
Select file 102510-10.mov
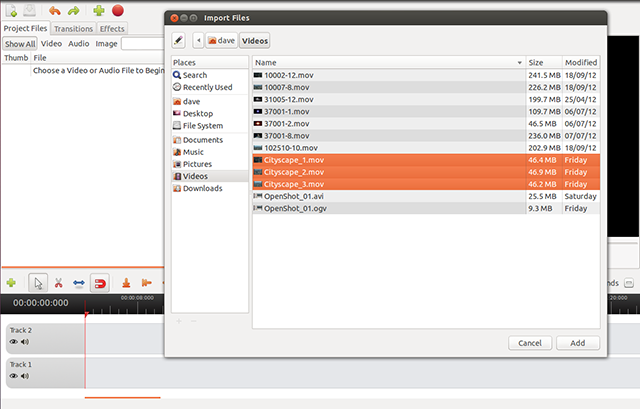click(426, 148)
